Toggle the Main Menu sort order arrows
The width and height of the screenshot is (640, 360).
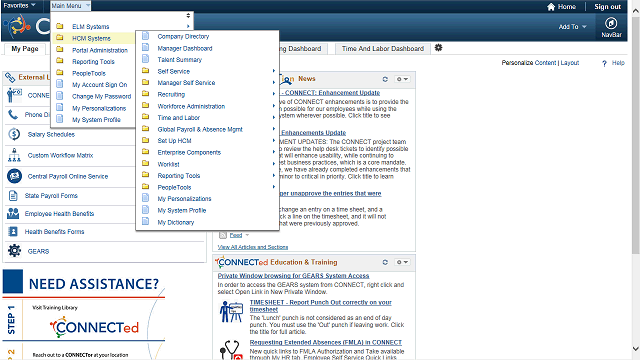pyautogui.click(x=188, y=16)
